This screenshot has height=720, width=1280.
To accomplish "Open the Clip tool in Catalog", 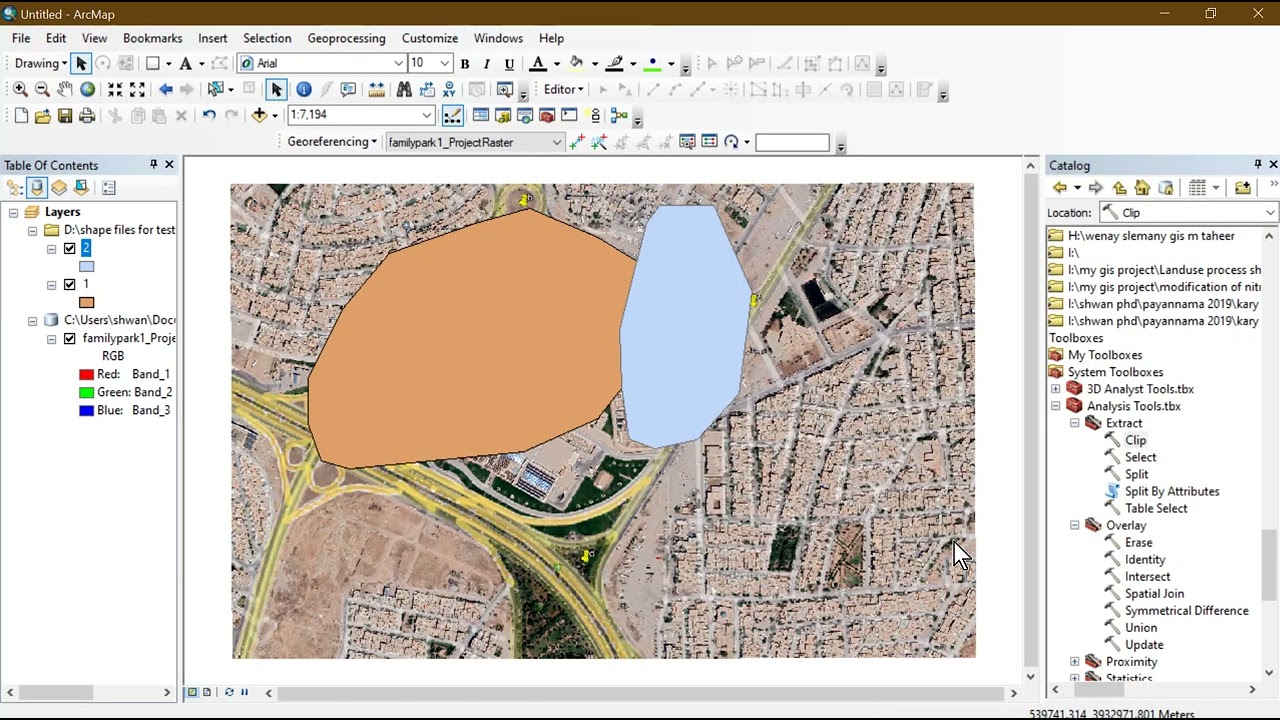I will click(1135, 440).
